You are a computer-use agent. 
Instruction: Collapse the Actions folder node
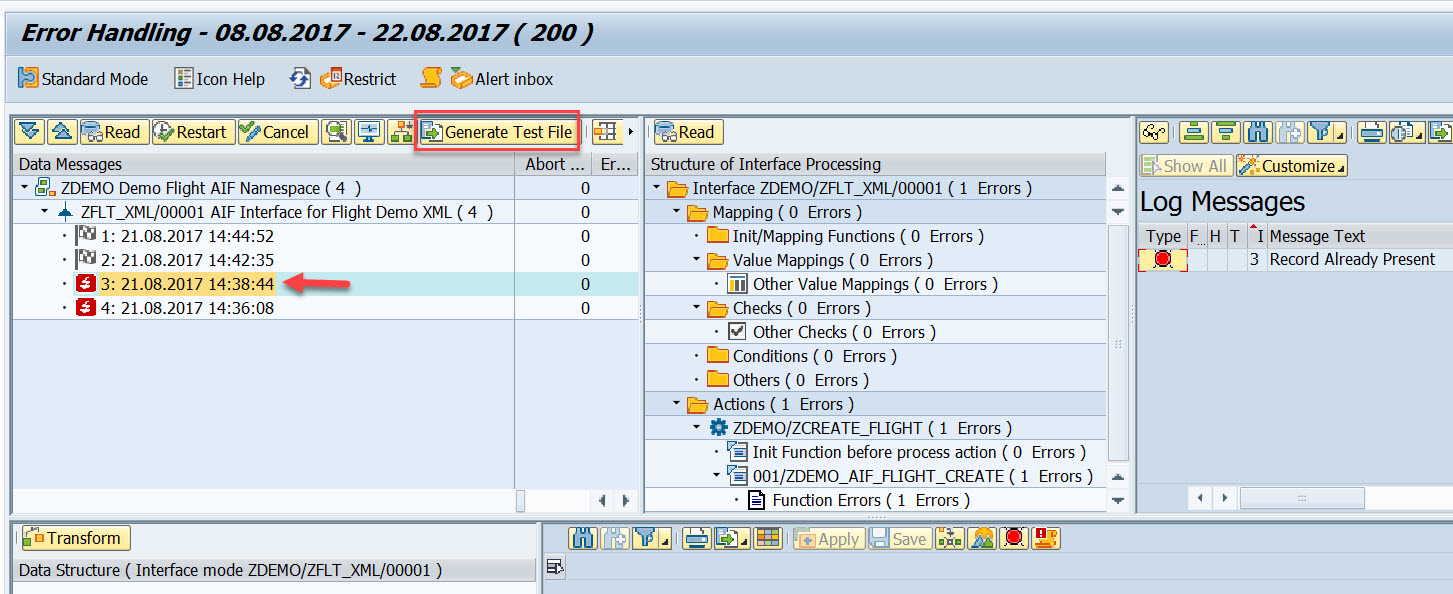pos(677,404)
